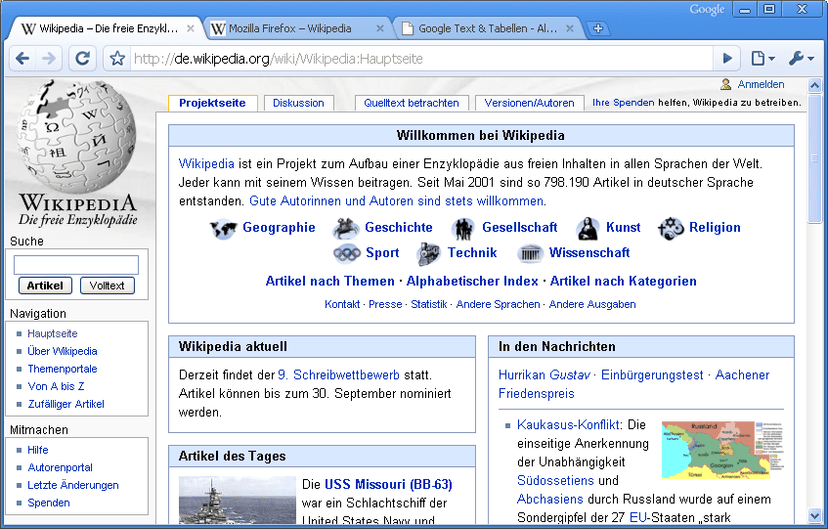Image resolution: width=828 pixels, height=529 pixels.
Task: Open the wrench settings menu
Action: (801, 58)
